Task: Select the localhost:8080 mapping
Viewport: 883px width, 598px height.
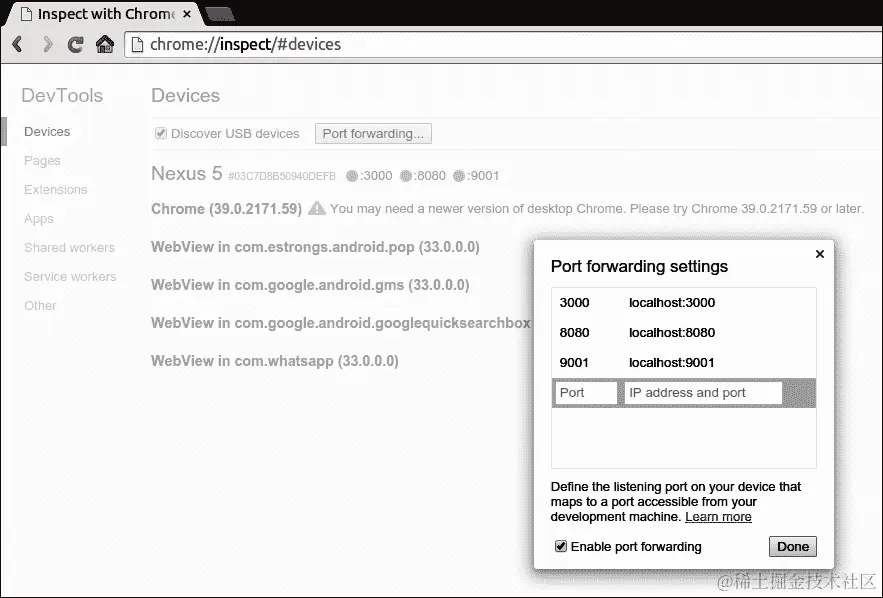Action: (672, 333)
